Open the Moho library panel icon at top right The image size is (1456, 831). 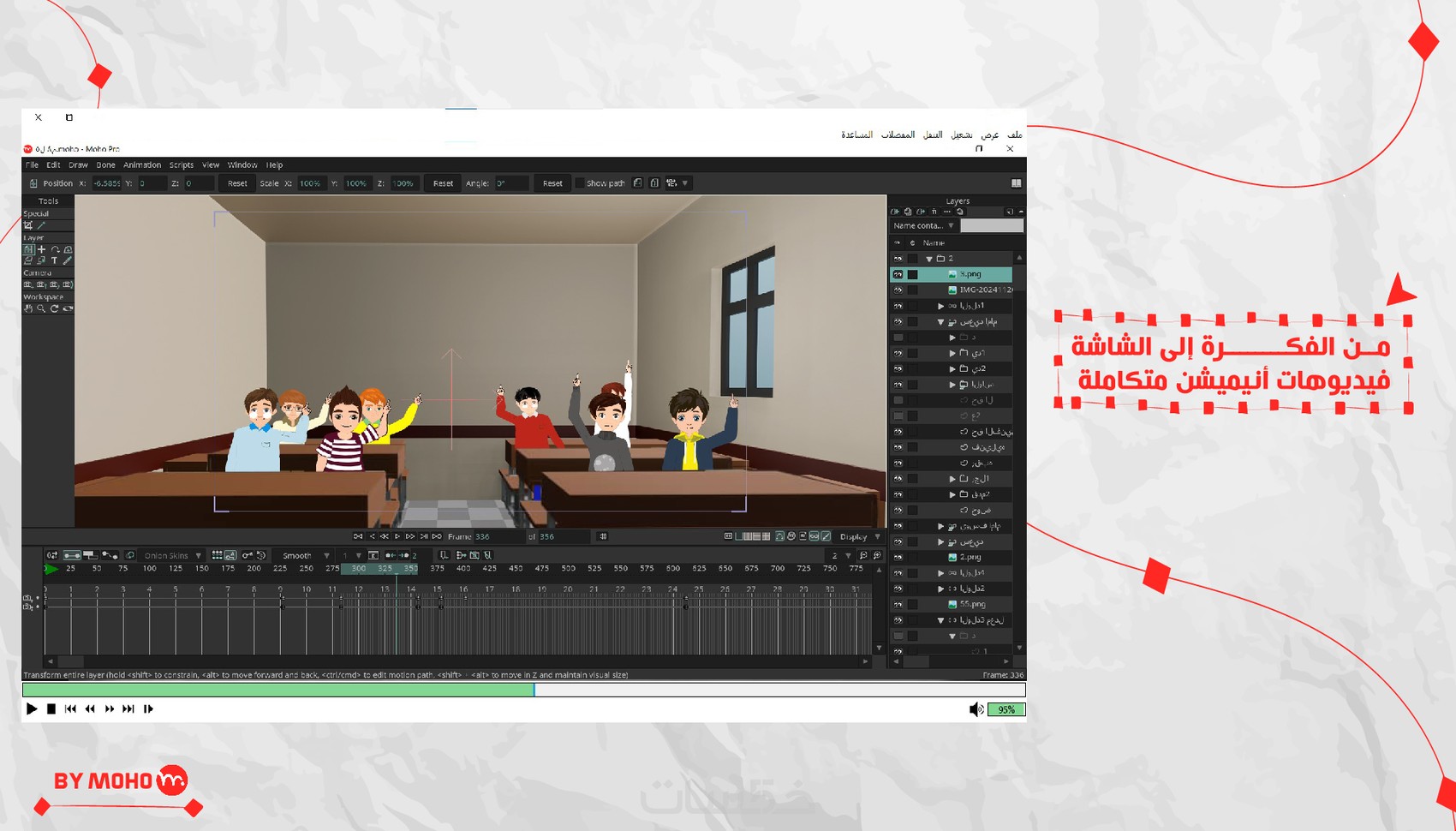(1016, 182)
